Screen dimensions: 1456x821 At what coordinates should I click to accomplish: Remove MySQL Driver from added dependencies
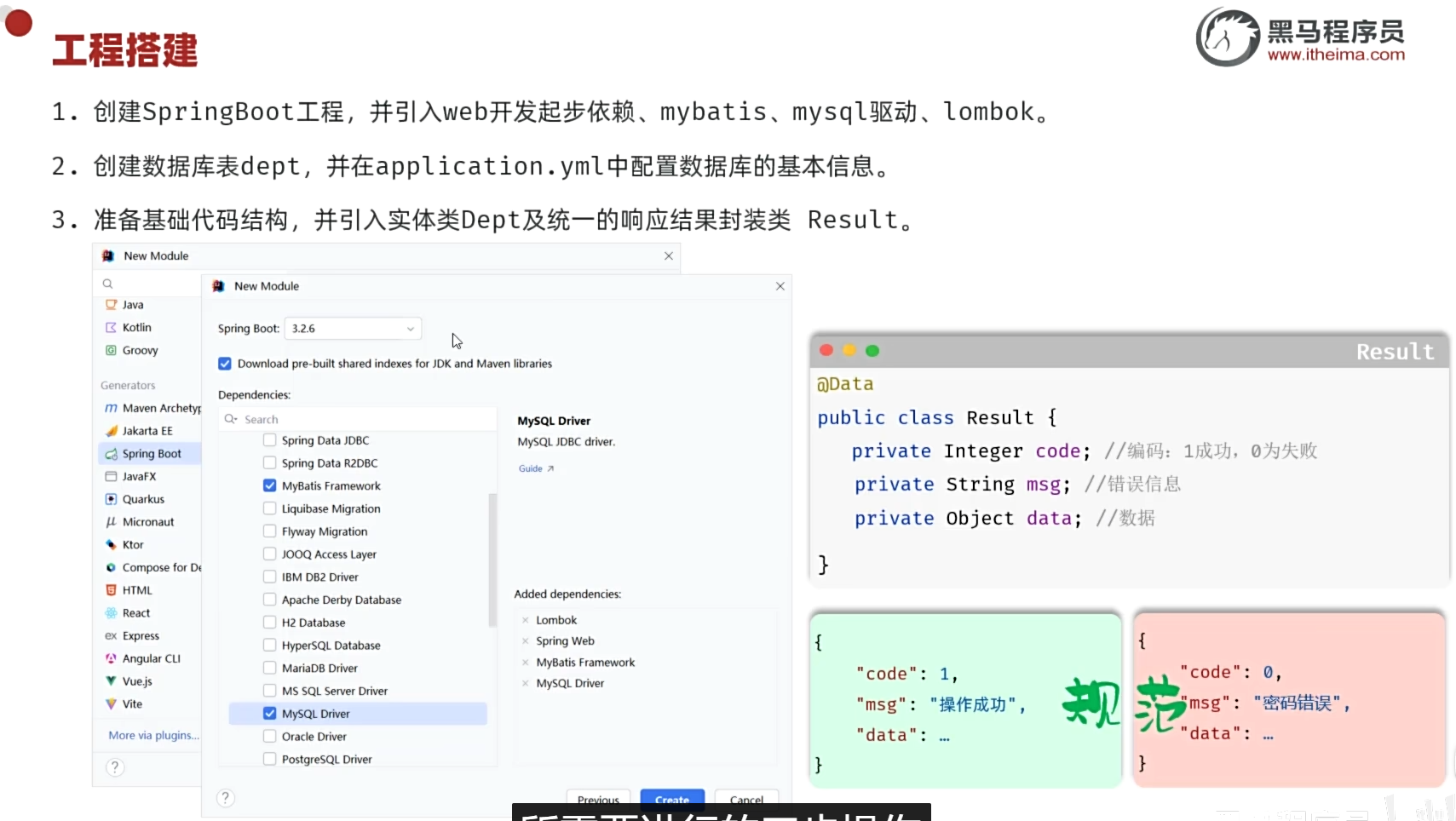pos(526,683)
